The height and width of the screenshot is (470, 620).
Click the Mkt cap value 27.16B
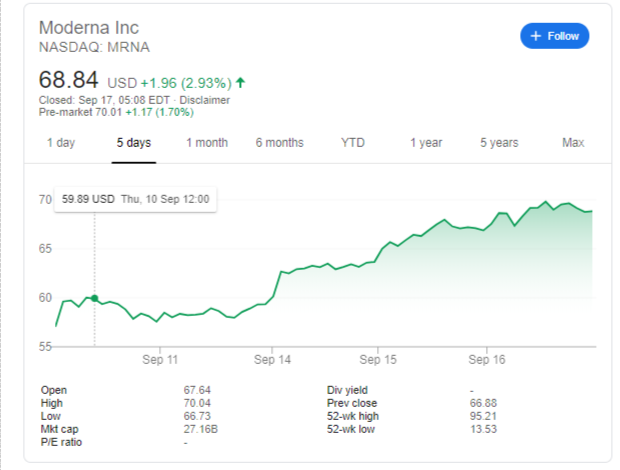200,429
